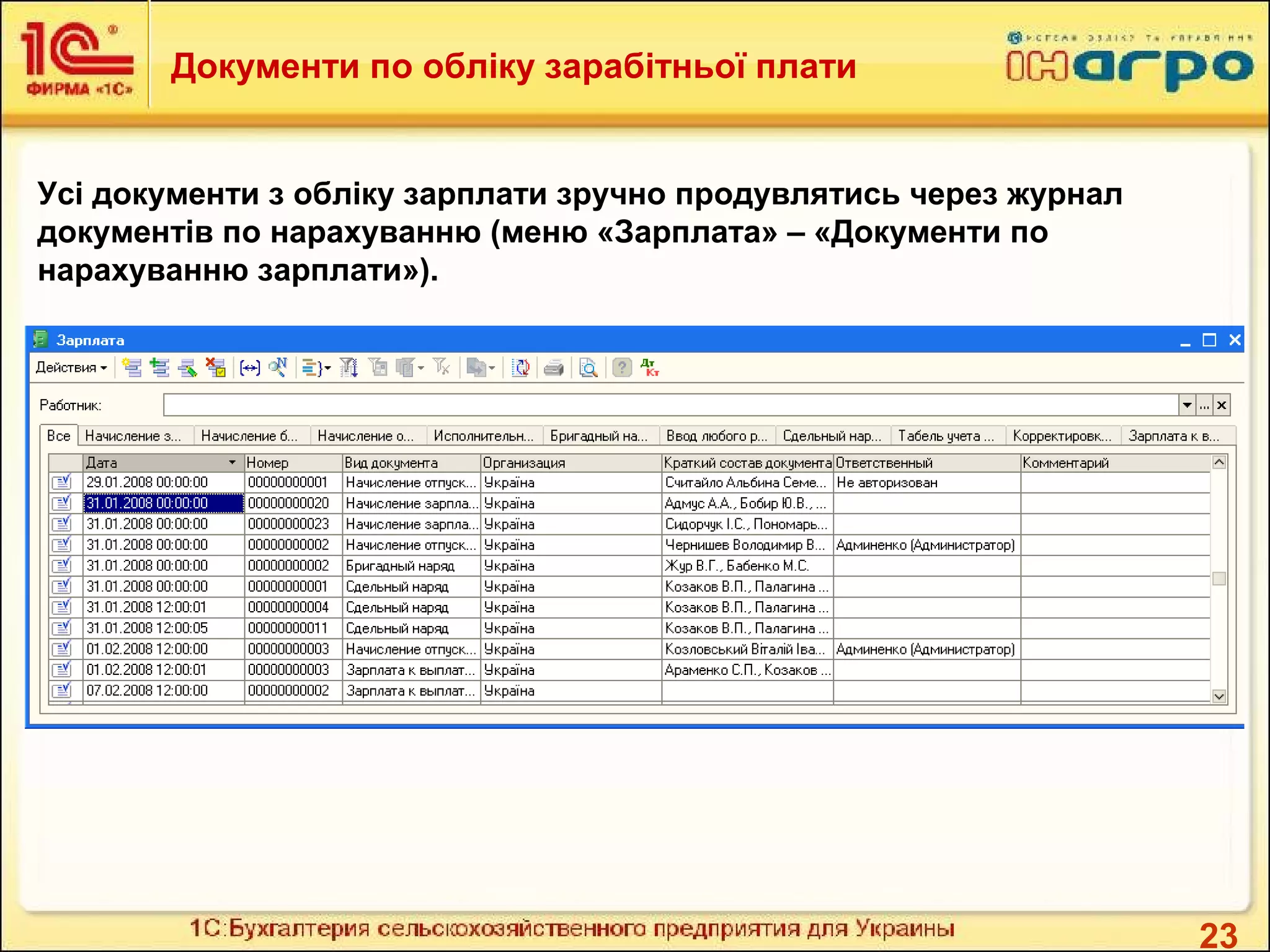
Task: Switch to the Начисление з... tab
Action: pyautogui.click(x=135, y=436)
